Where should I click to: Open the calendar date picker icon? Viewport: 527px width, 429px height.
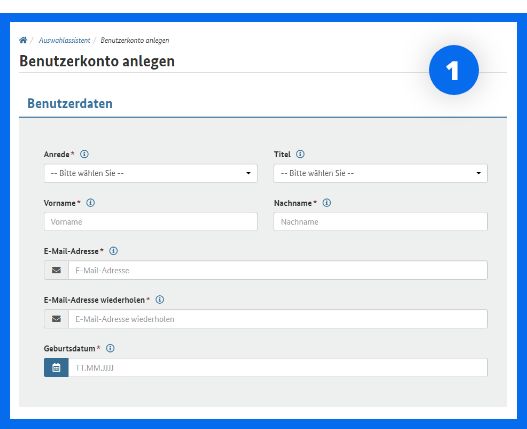pos(56,367)
